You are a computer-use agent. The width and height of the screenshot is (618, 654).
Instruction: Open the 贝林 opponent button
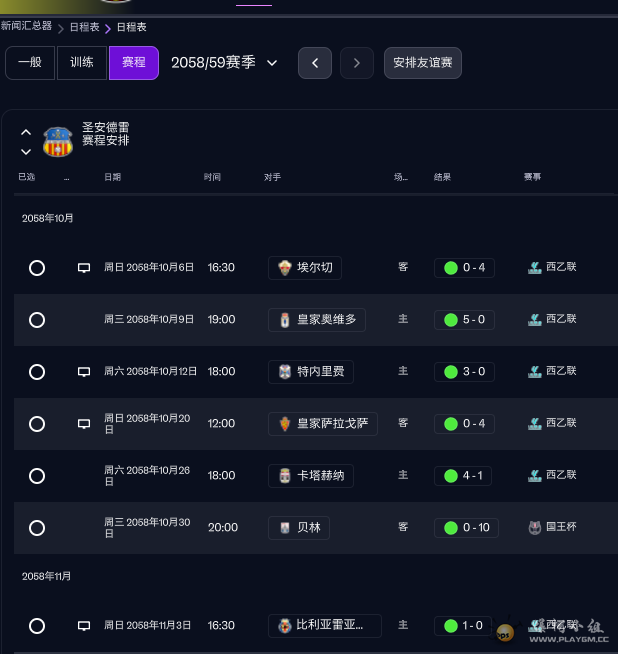pos(299,528)
